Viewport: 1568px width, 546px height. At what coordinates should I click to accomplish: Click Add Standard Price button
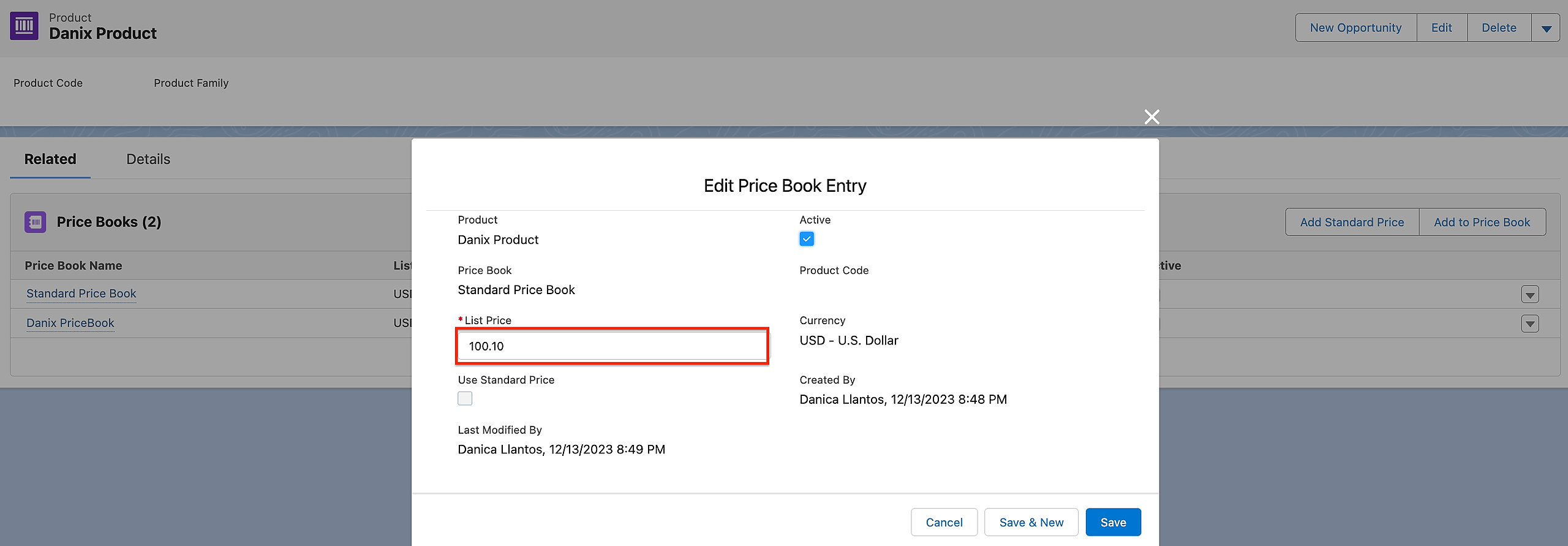point(1352,222)
